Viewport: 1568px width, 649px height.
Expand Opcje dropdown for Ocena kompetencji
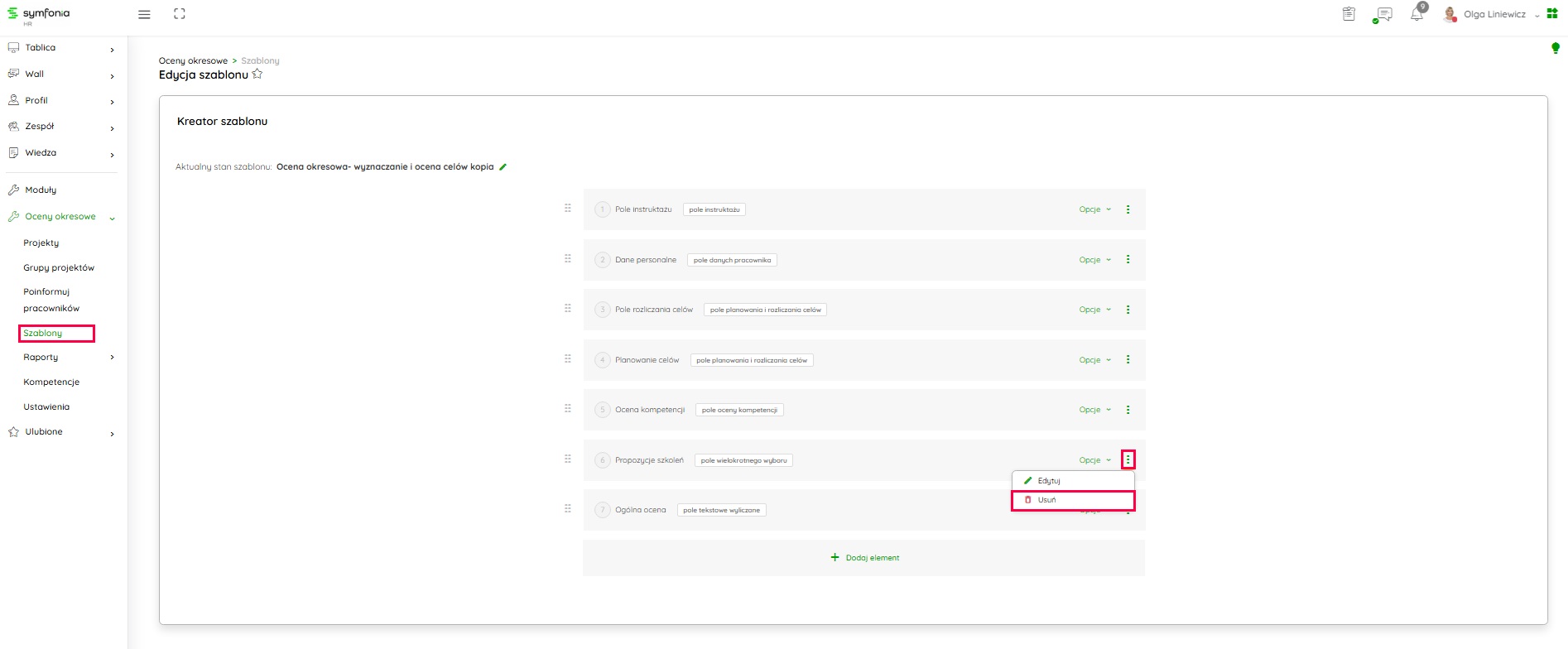[x=1094, y=410]
